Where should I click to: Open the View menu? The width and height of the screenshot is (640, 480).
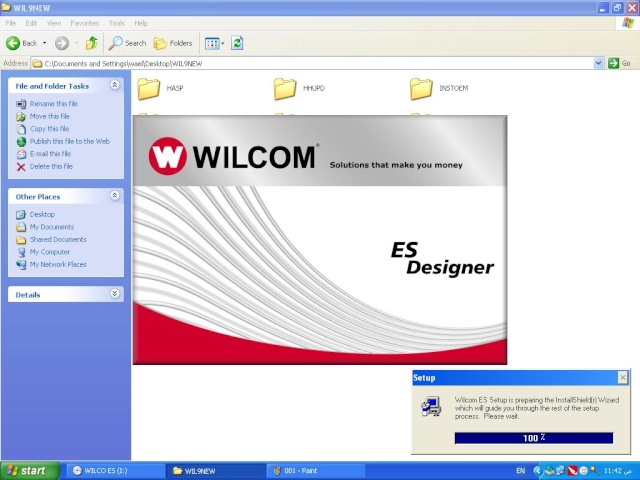coord(53,23)
